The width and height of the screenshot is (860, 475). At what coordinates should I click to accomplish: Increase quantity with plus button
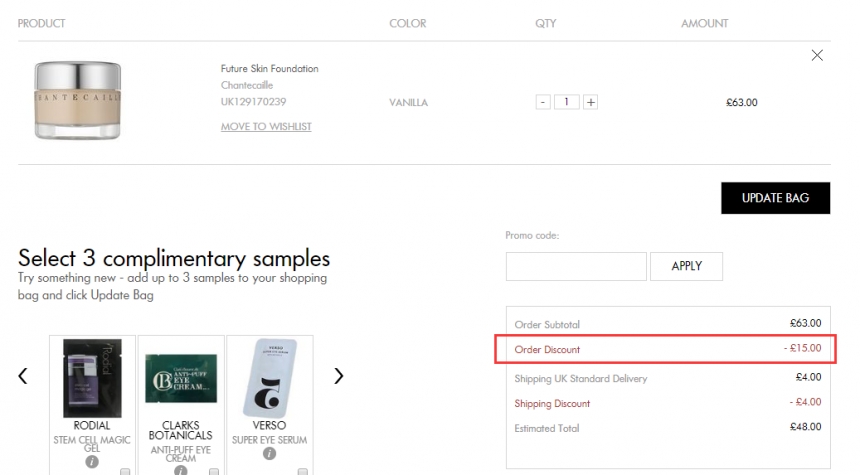pos(591,102)
